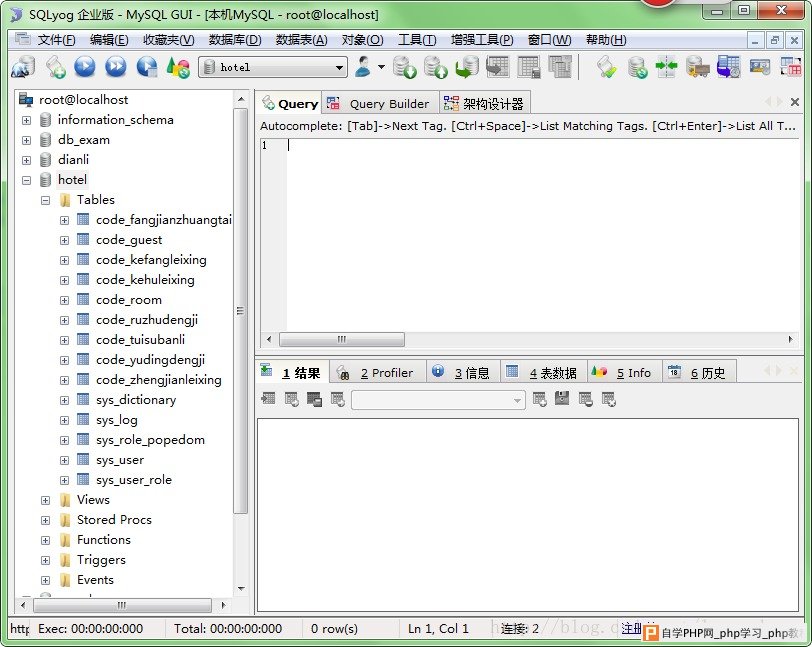812x647 pixels.
Task: Click the object tree's vertical scrollbar thumb
Action: pyautogui.click(x=240, y=311)
